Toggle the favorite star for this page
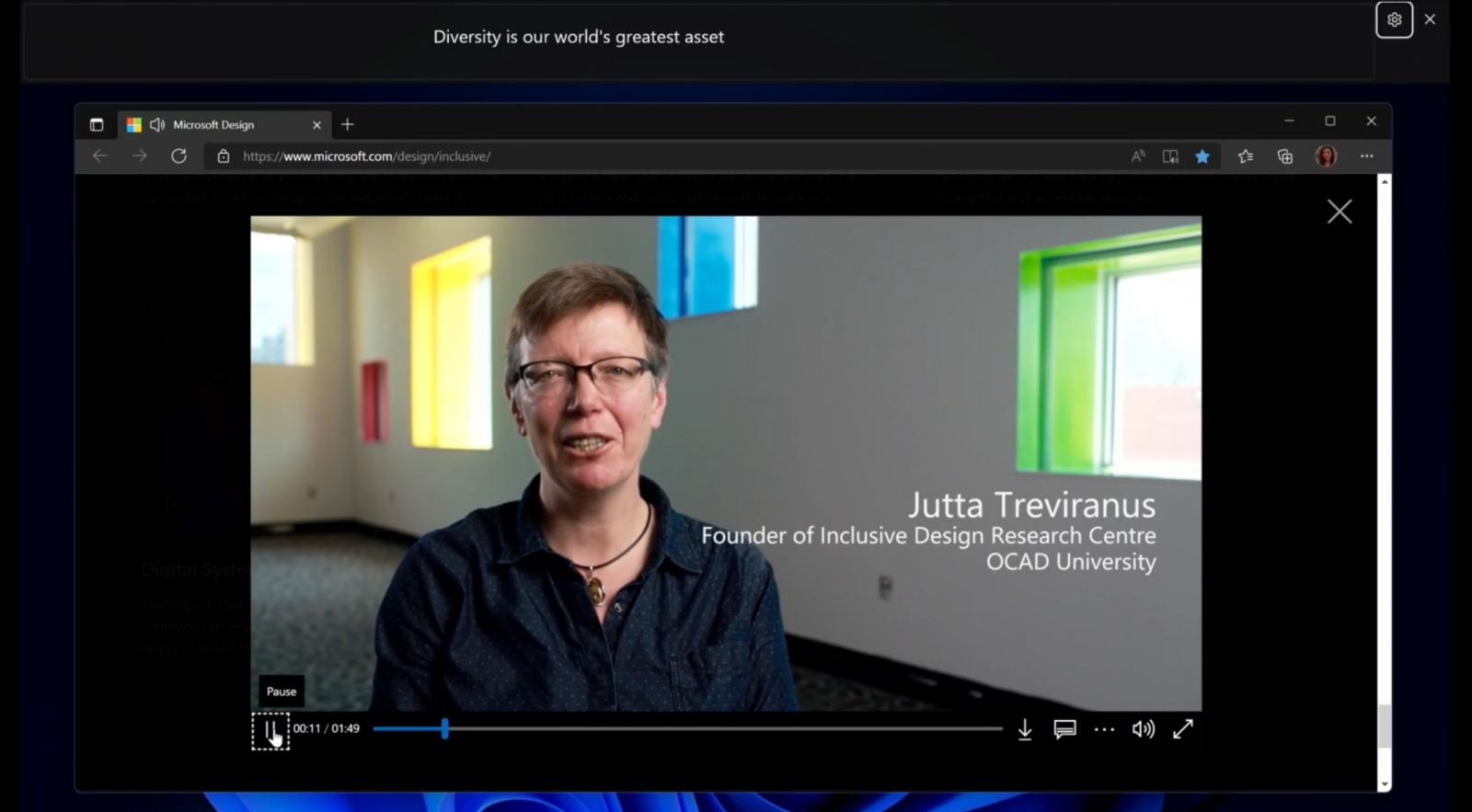 point(1202,156)
